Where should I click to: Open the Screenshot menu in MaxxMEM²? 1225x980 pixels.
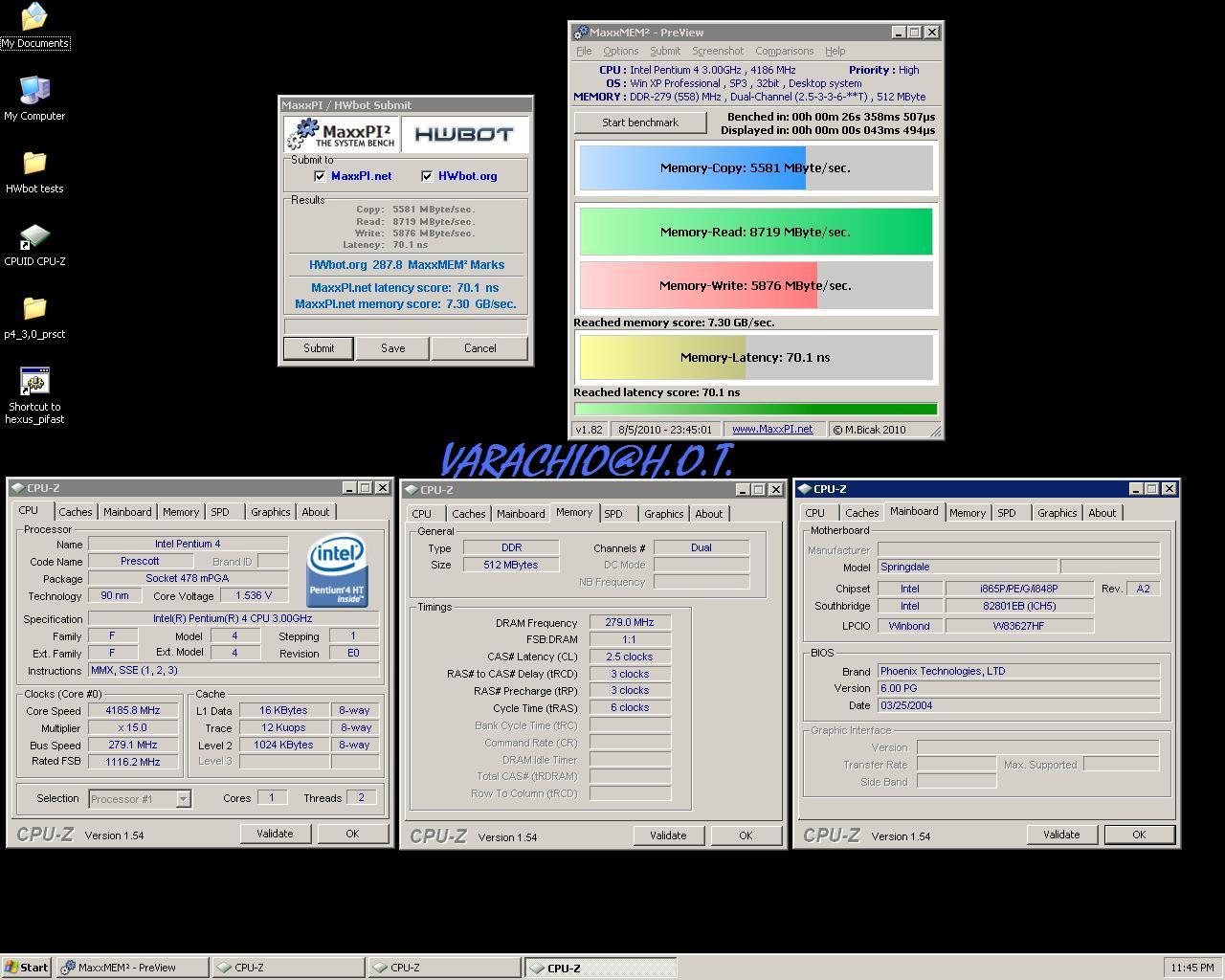(718, 52)
